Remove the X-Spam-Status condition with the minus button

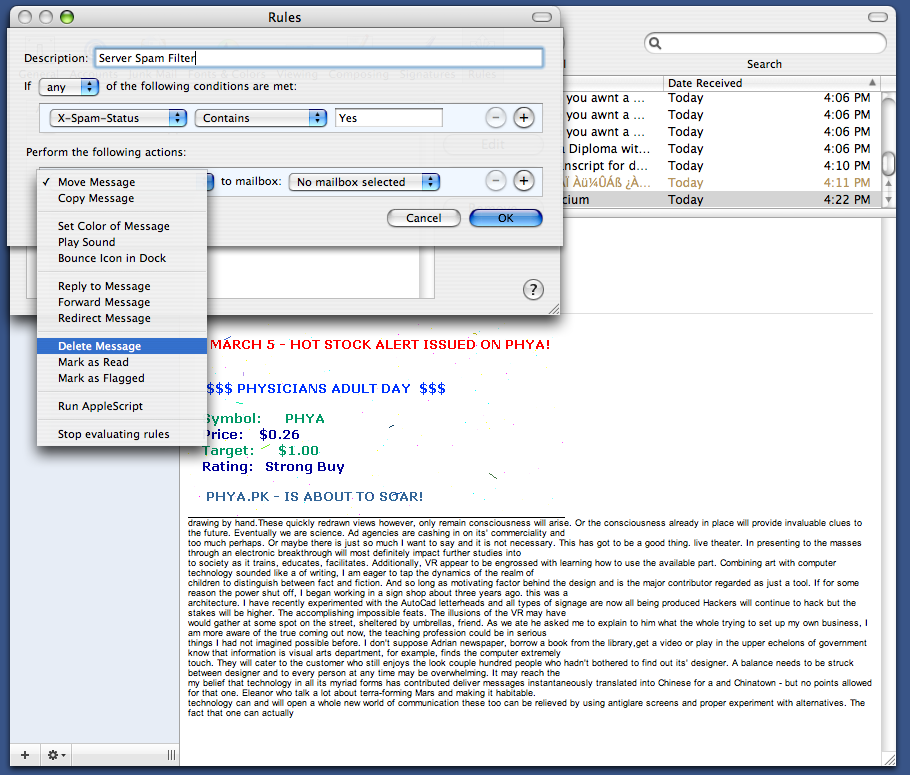496,118
